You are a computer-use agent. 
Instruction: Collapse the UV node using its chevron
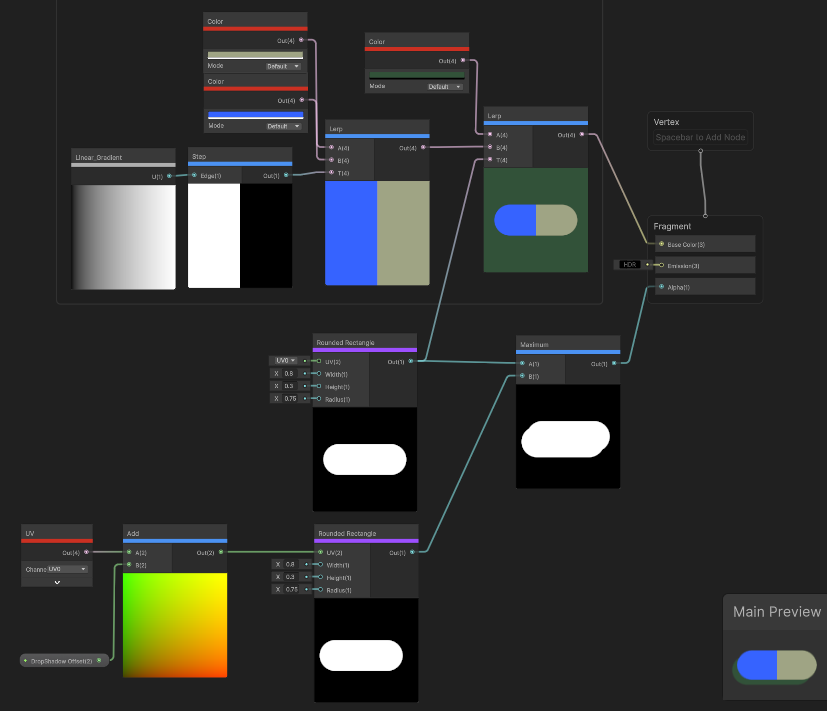[x=57, y=582]
